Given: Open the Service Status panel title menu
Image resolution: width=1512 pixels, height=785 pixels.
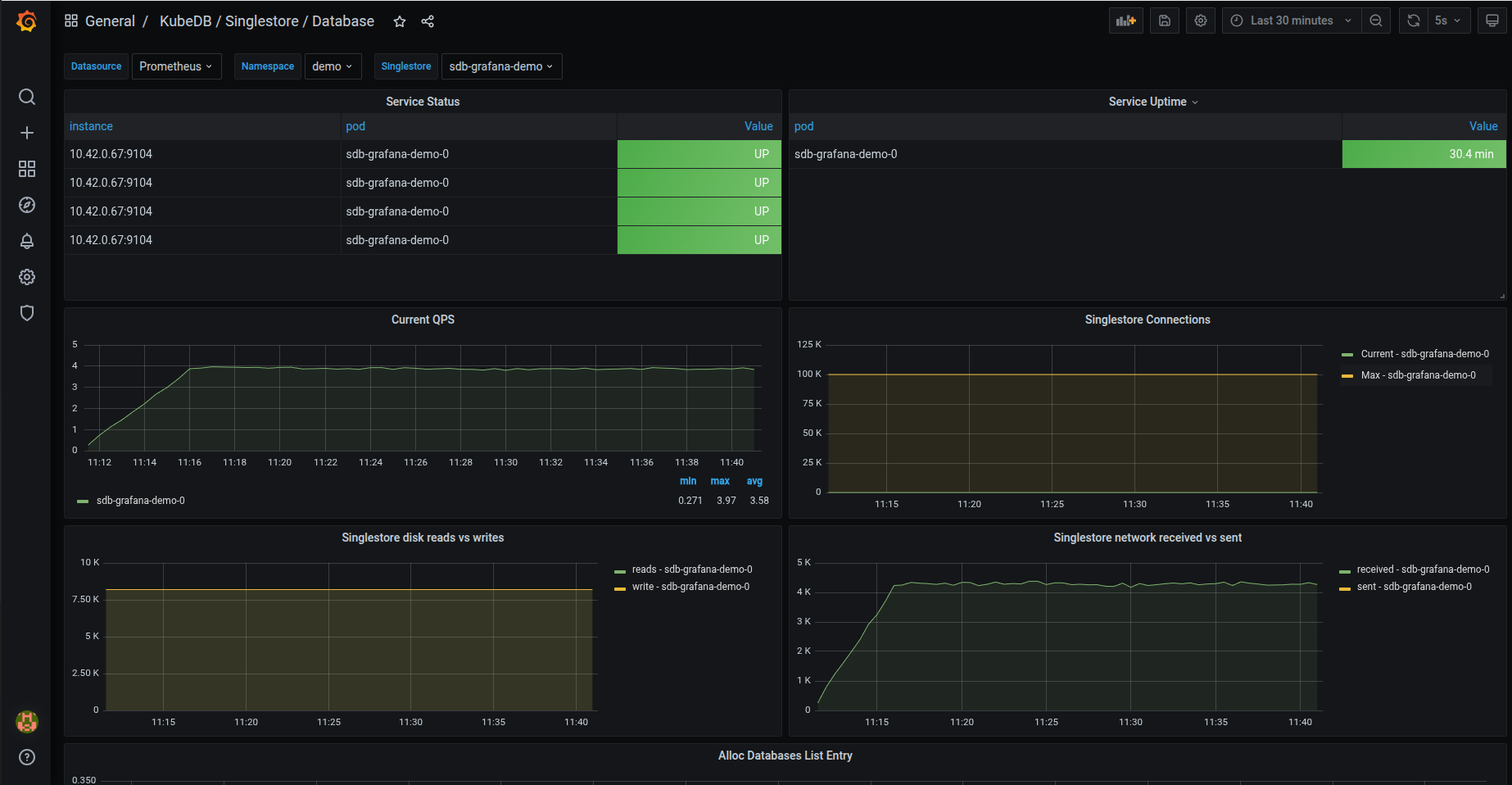Looking at the screenshot, I should 423,102.
